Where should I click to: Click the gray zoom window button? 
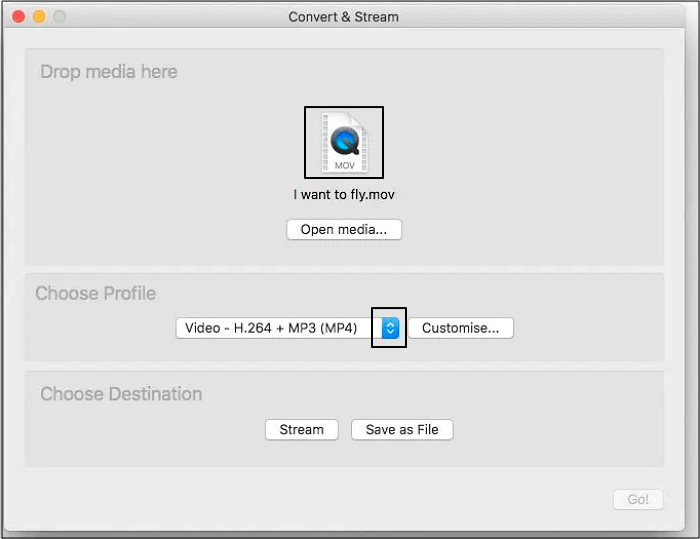tap(59, 17)
